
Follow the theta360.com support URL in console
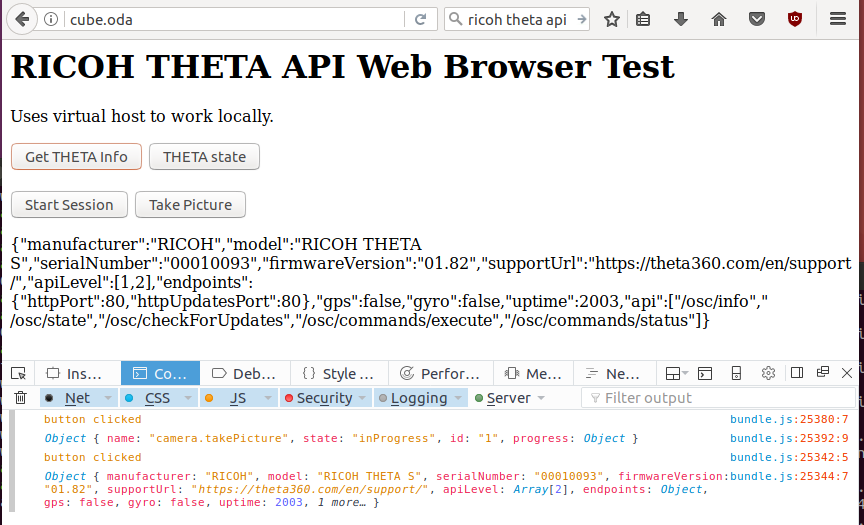click(x=310, y=489)
